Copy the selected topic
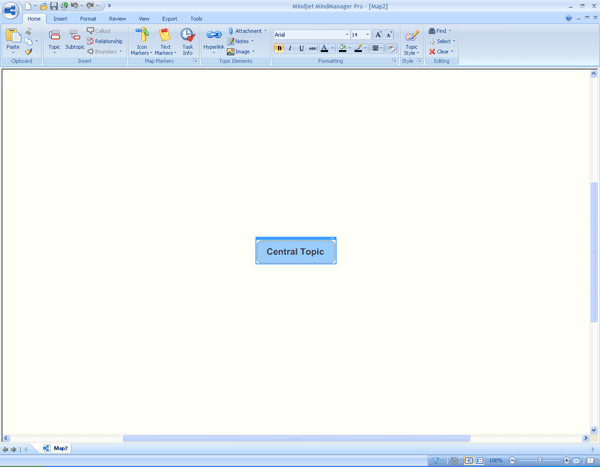 point(29,41)
